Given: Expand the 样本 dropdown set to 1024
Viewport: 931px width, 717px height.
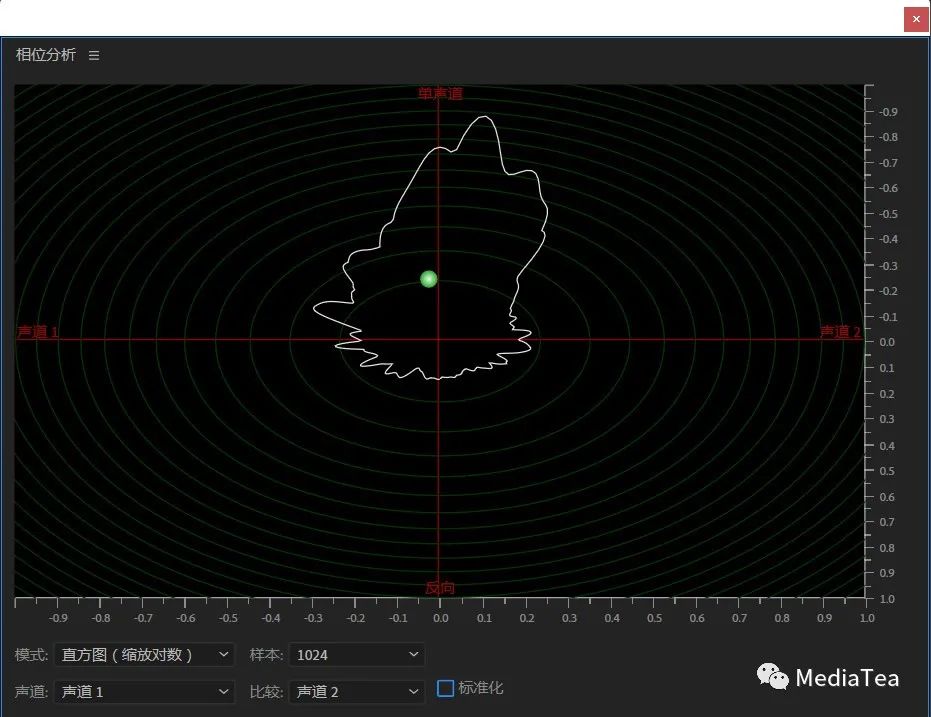Looking at the screenshot, I should tap(357, 655).
